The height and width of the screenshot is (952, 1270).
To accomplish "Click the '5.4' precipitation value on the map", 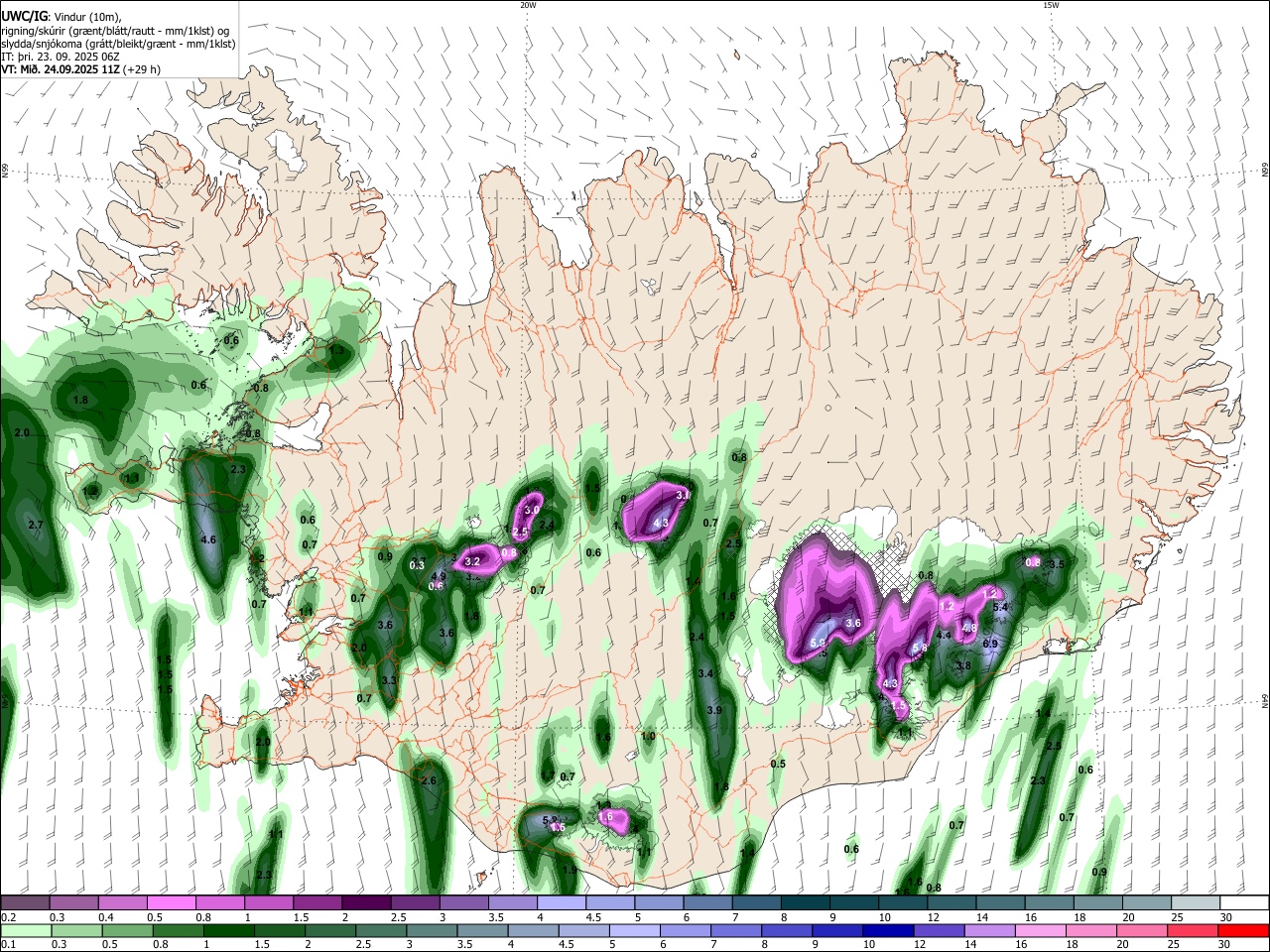I will tap(1000, 607).
